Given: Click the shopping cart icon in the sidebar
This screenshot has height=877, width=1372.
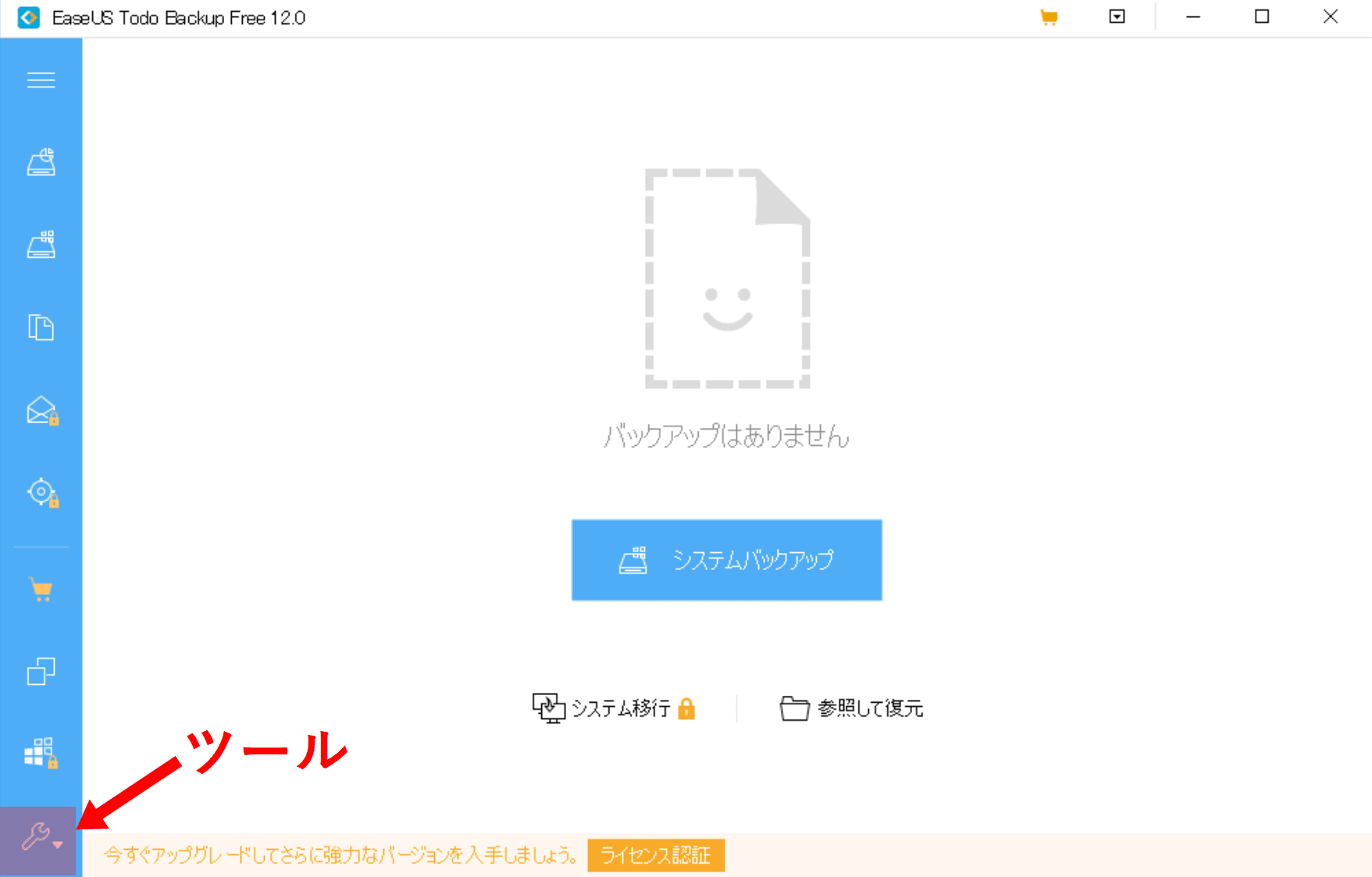Looking at the screenshot, I should (41, 589).
